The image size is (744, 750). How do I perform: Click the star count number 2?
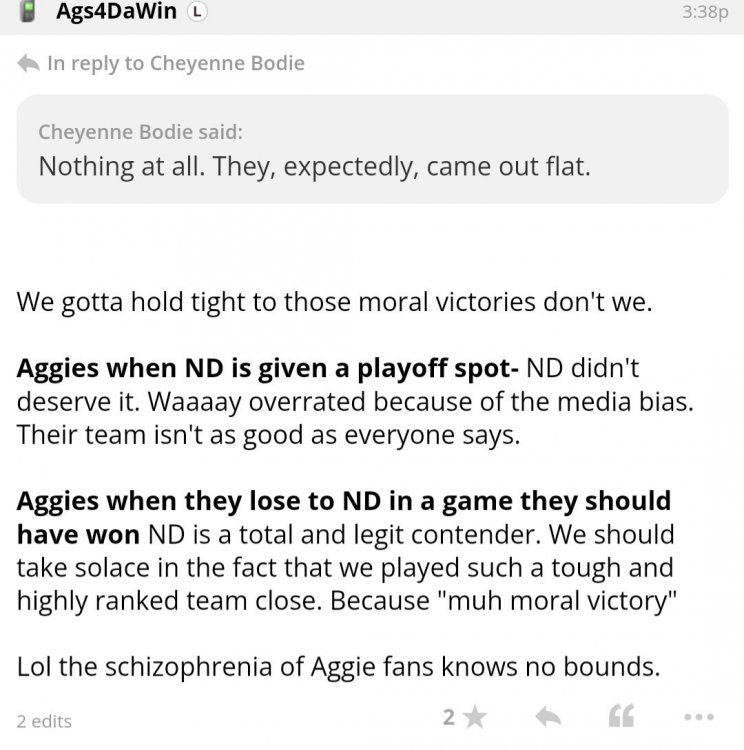point(450,716)
